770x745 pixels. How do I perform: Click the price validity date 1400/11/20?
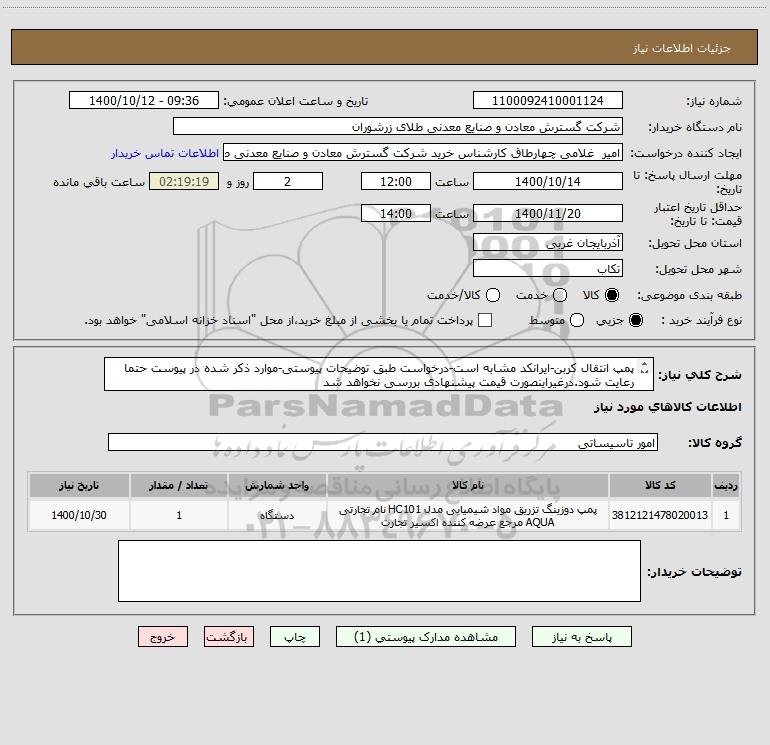(548, 213)
